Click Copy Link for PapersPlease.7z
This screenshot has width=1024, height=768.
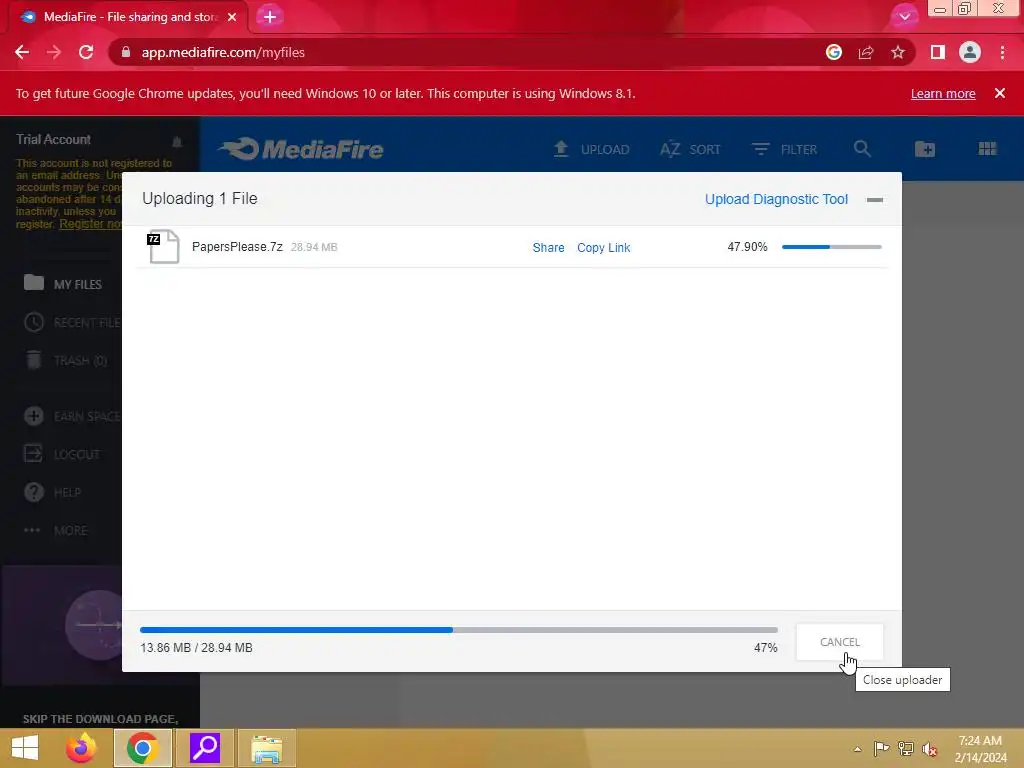click(x=603, y=248)
